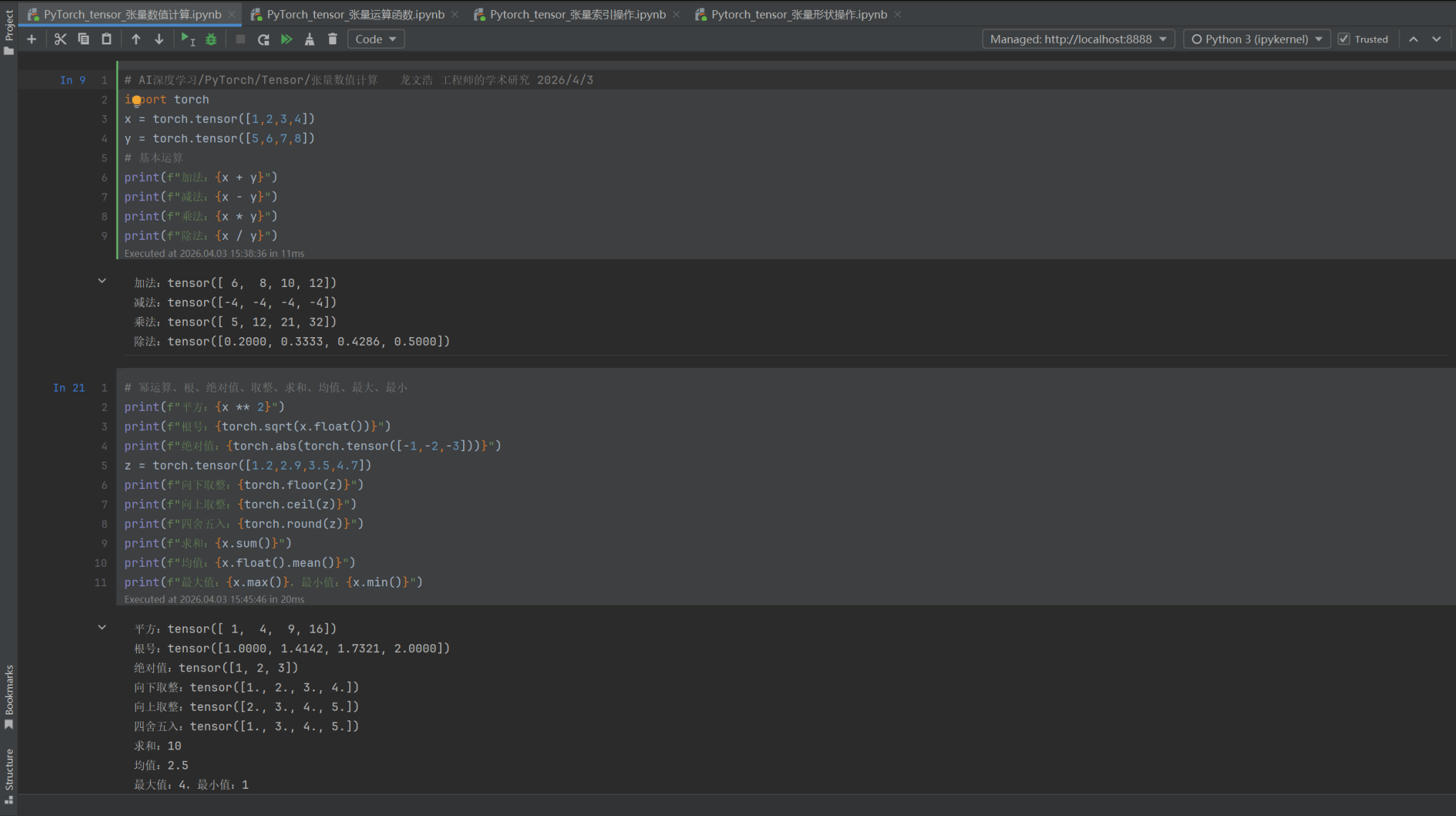Click the cut cell scissors icon
This screenshot has width=1456, height=816.
pos(60,39)
